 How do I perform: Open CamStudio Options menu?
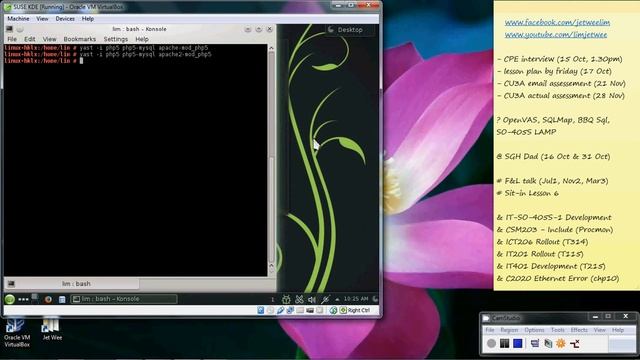[x=534, y=330]
